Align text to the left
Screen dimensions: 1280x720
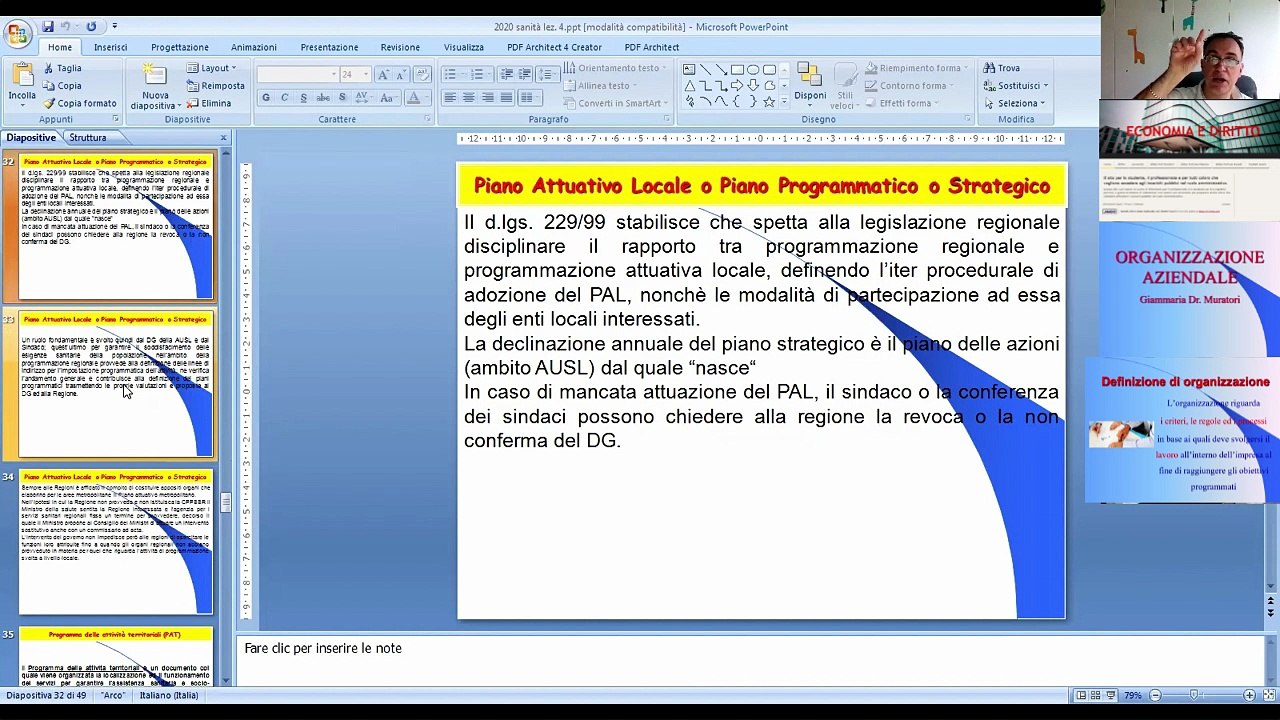450,98
